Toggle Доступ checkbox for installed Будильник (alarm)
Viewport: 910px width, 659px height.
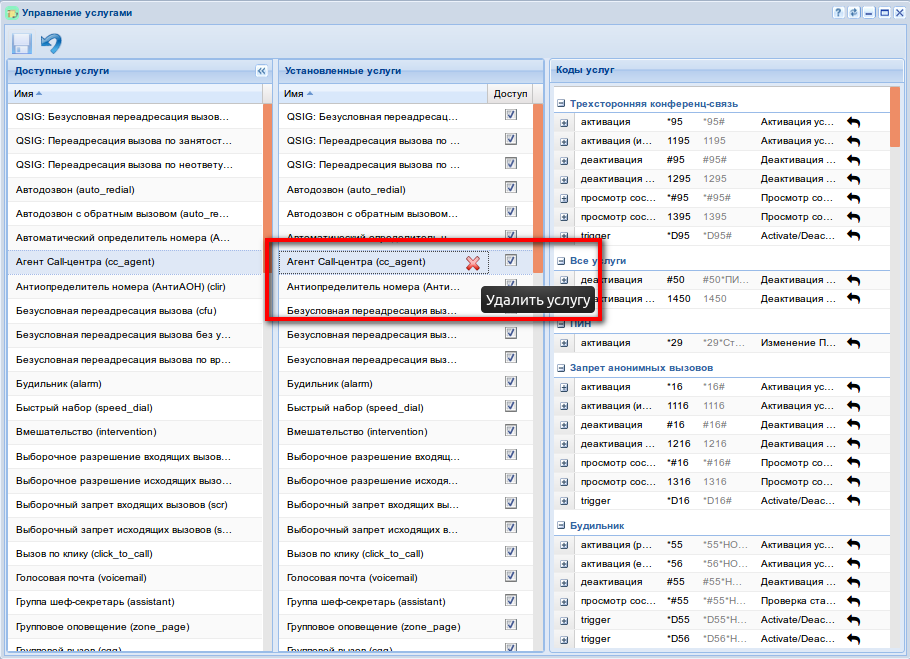[511, 382]
